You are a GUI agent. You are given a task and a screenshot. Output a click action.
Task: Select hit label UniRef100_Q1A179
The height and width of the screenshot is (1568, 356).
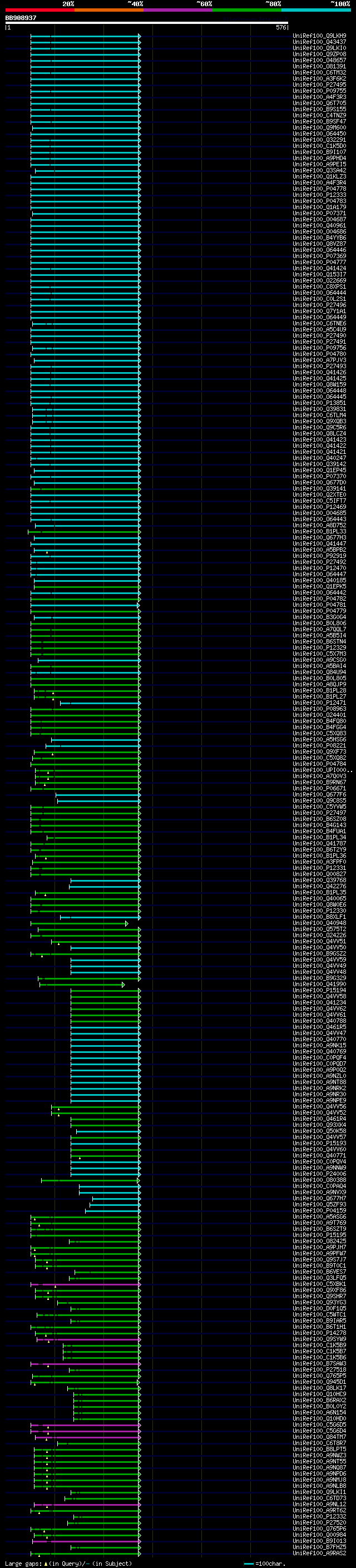[319, 207]
